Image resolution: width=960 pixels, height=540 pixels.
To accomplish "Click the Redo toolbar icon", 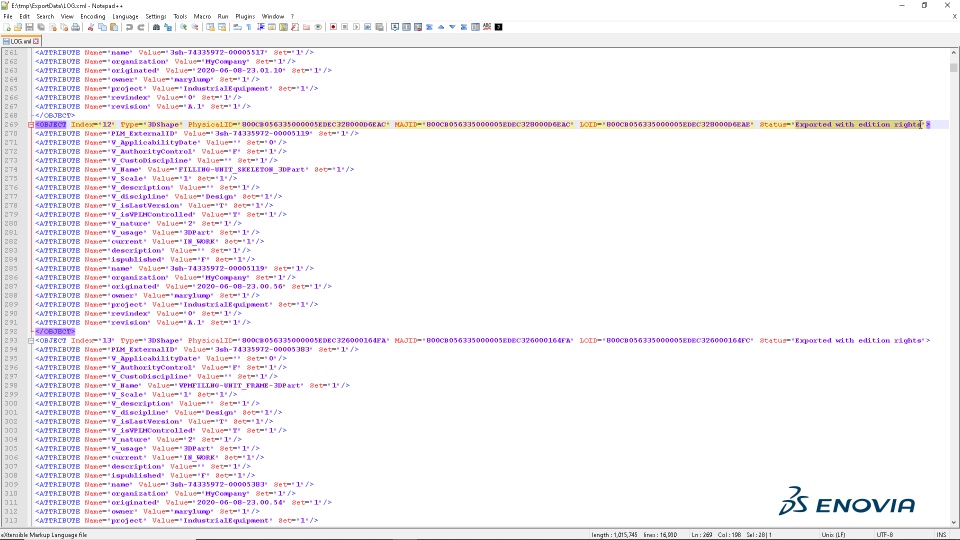I will [141, 27].
